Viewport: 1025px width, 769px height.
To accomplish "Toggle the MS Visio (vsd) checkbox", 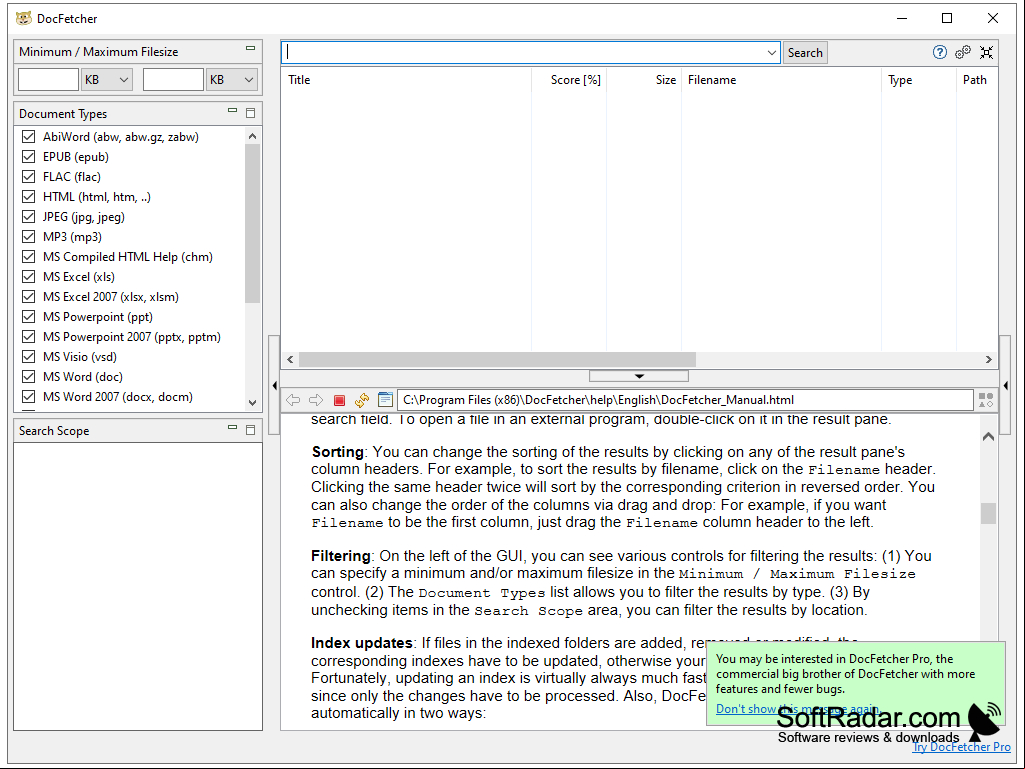I will click(28, 356).
